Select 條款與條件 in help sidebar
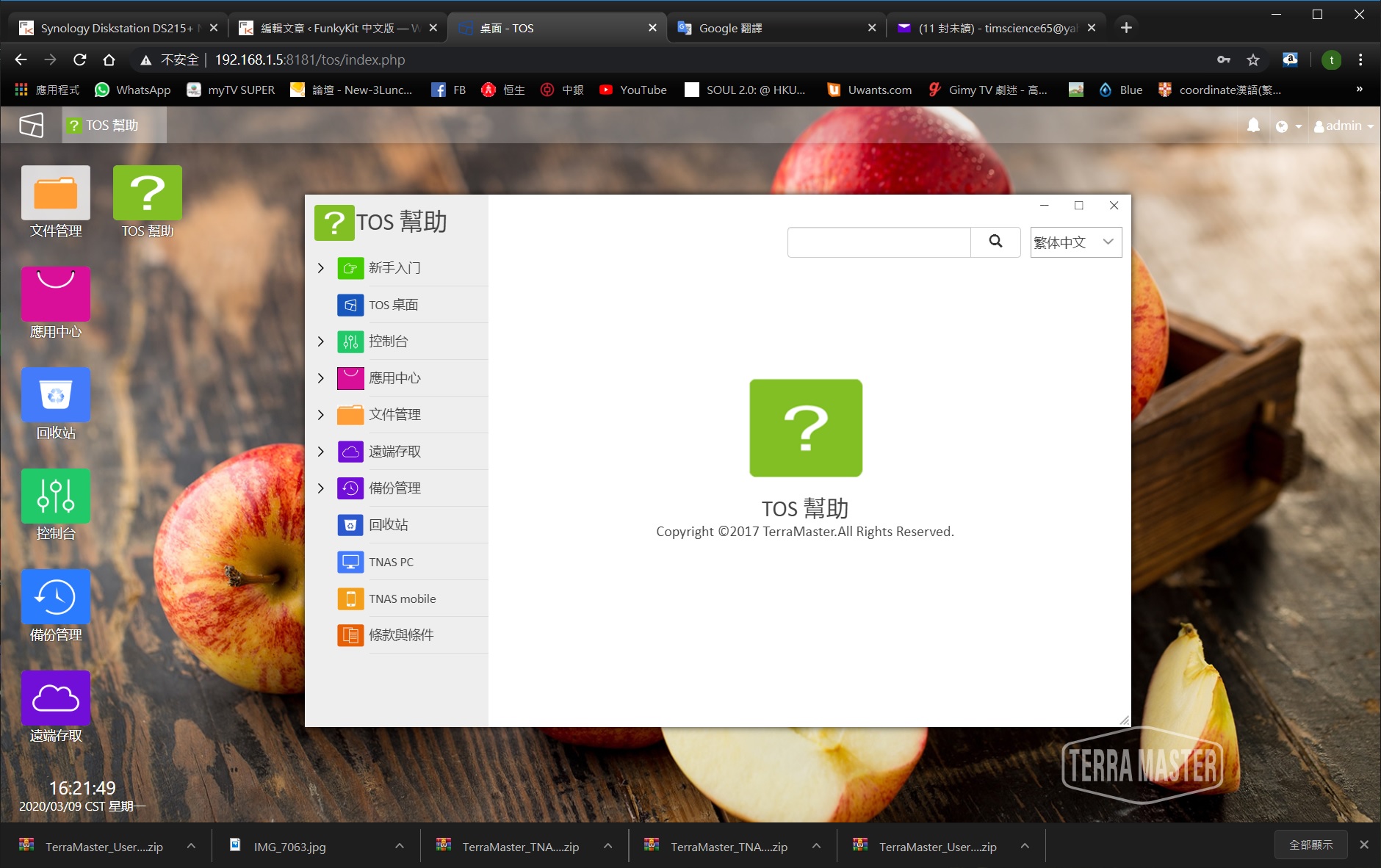This screenshot has width=1381, height=868. [x=401, y=635]
